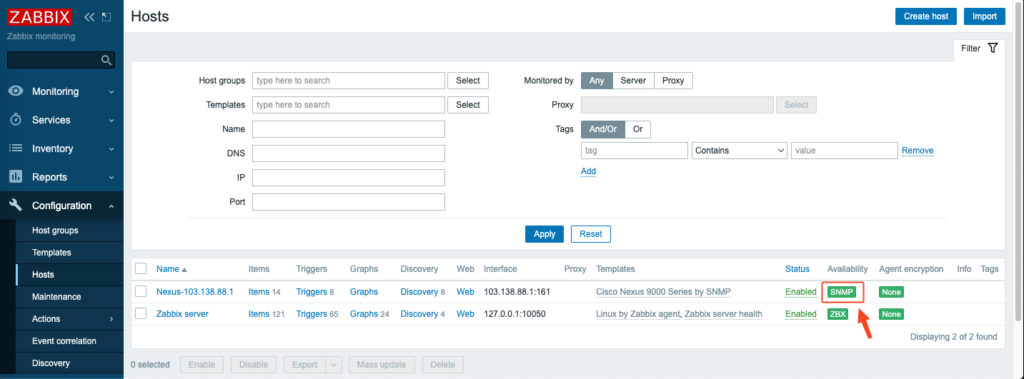Open Linux by Zabbix agent template
Viewport: 1024px width, 379px height.
(638, 314)
